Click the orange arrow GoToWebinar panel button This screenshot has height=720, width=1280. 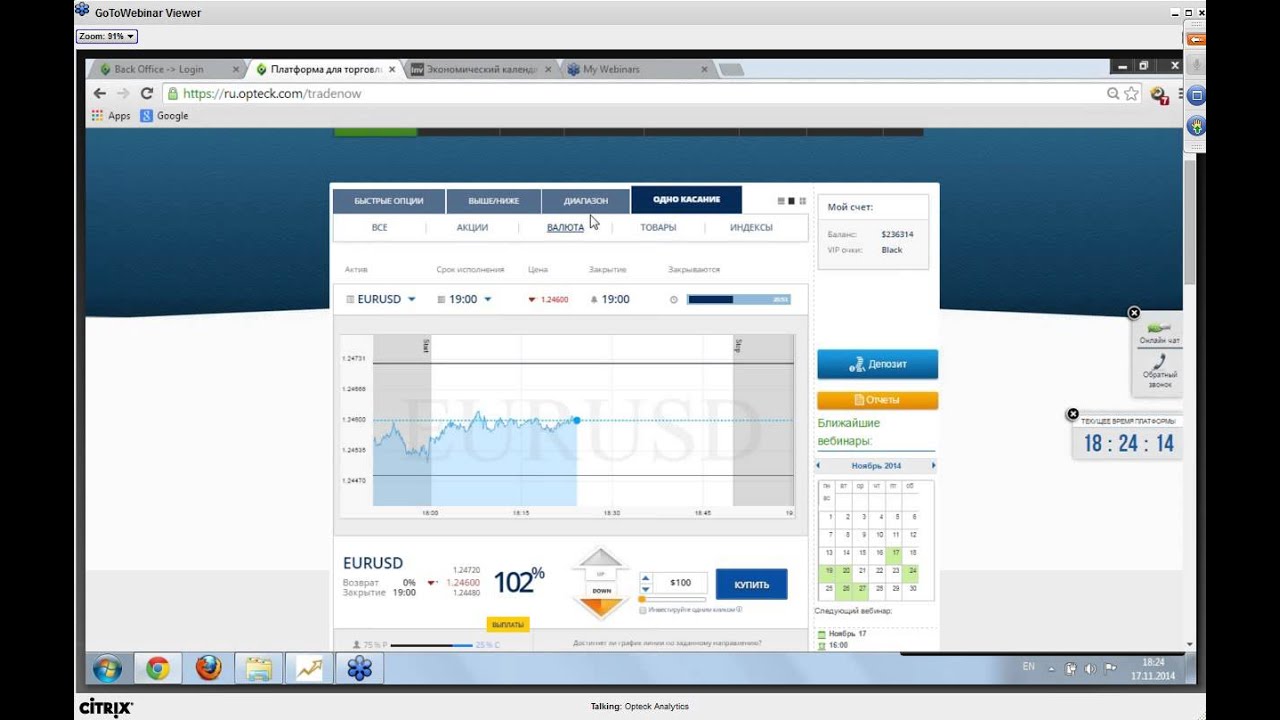pos(1196,39)
